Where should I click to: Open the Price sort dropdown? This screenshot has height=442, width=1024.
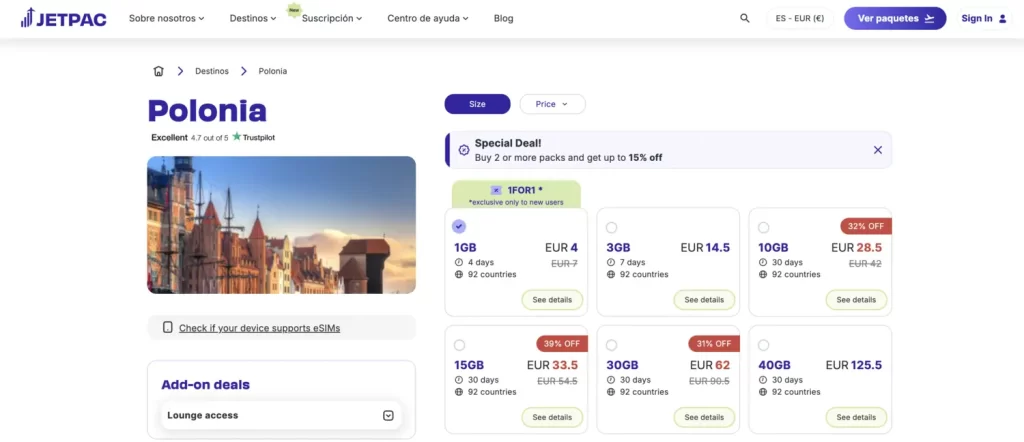pyautogui.click(x=552, y=104)
